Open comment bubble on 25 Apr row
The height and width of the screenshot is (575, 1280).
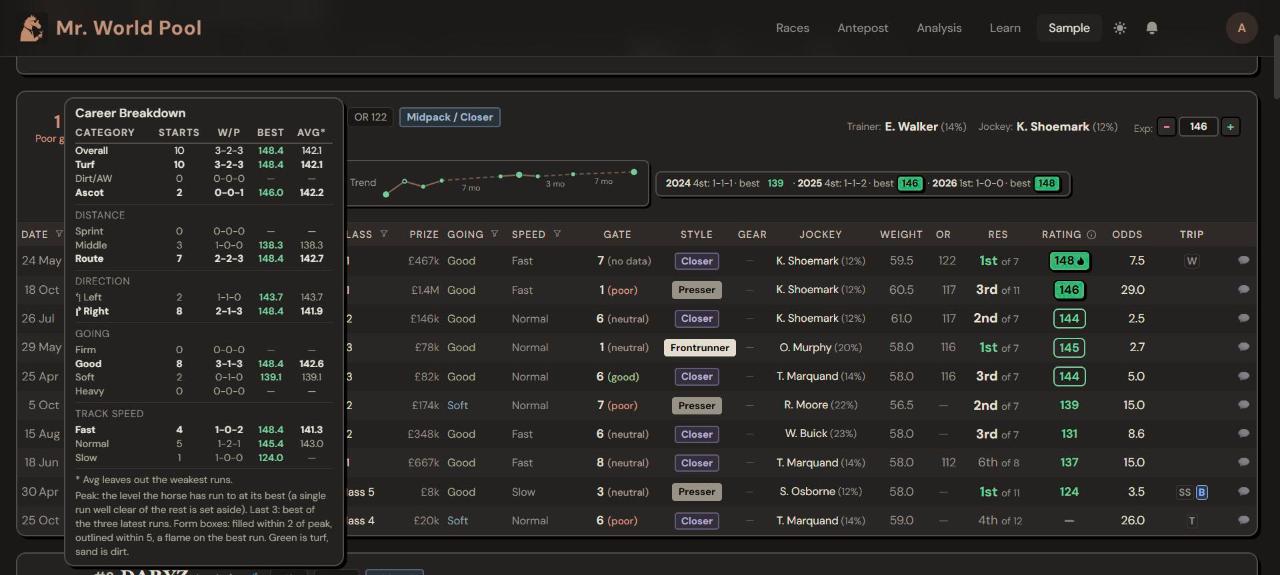click(1244, 376)
